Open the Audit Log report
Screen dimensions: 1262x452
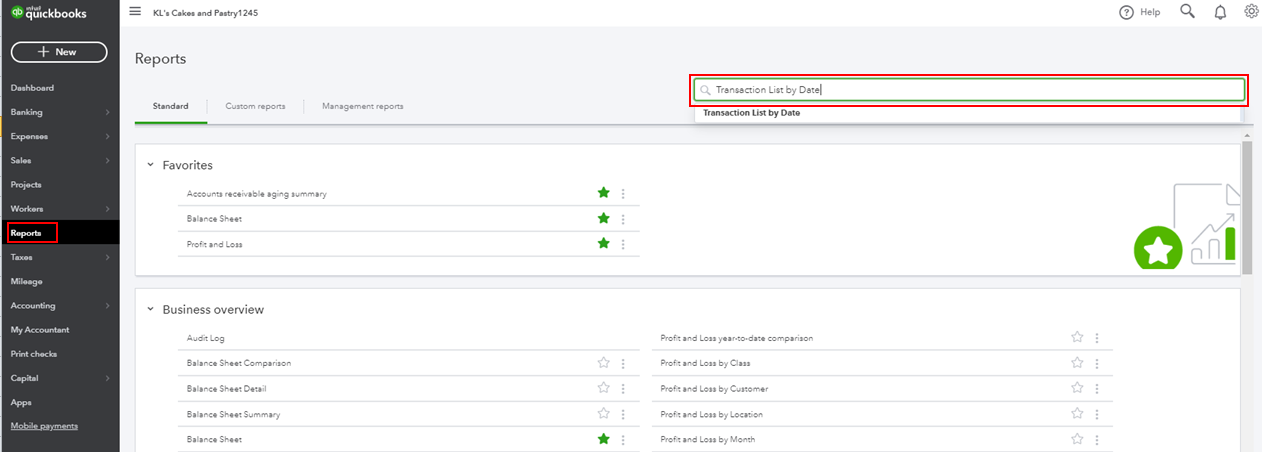point(206,338)
